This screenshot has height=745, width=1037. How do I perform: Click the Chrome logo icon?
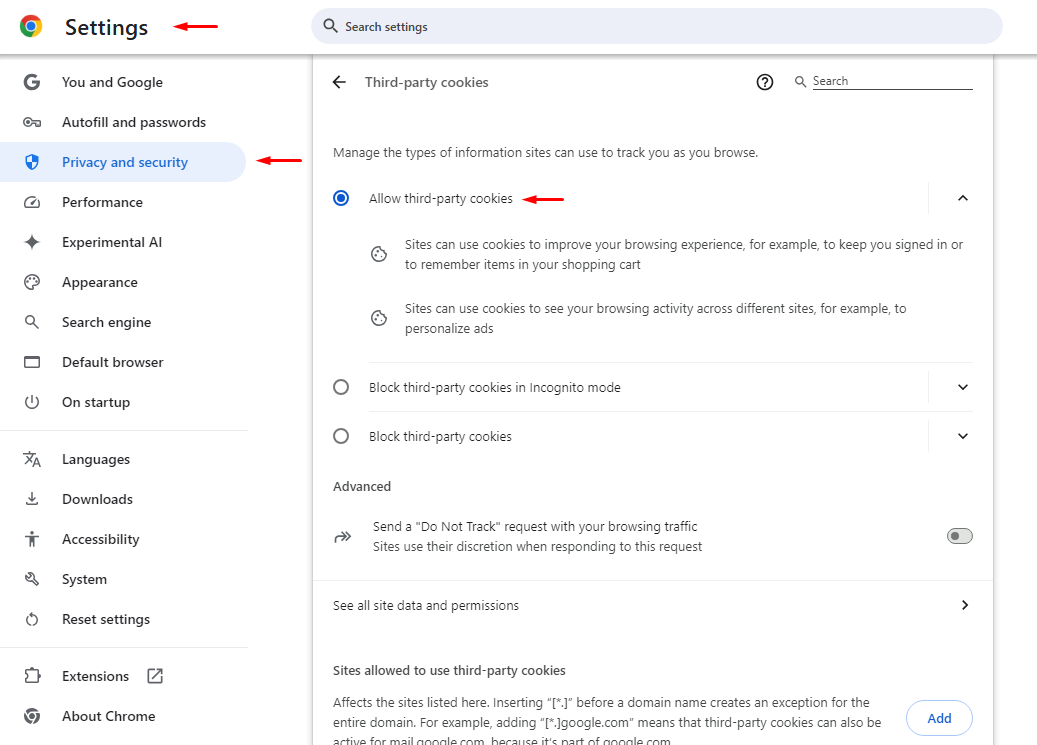(x=31, y=27)
